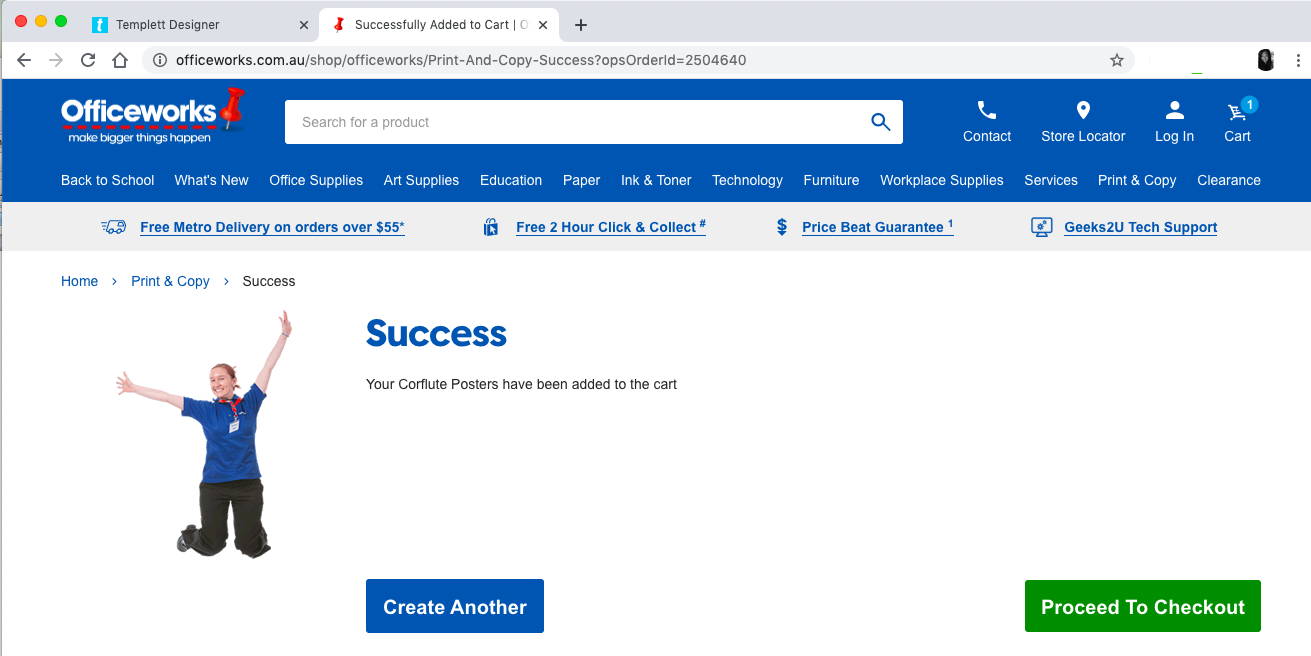Click the Corflute Posters added message
The width and height of the screenshot is (1311, 656).
[521, 384]
